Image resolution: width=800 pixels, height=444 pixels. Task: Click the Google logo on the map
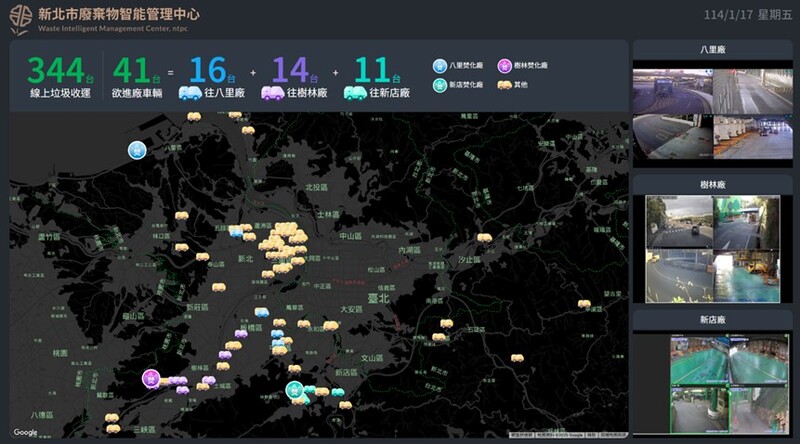coord(26,432)
